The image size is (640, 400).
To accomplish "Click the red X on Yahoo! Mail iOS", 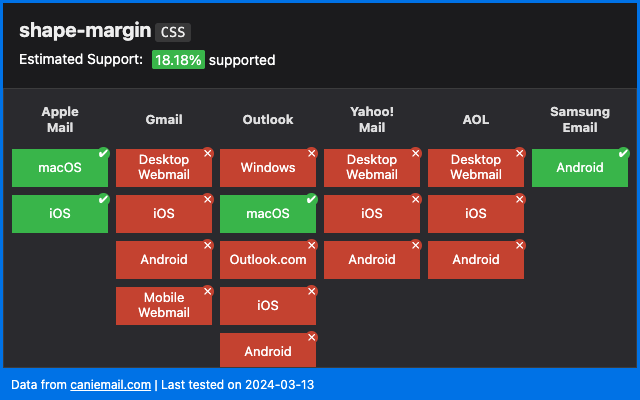I will pos(415,199).
